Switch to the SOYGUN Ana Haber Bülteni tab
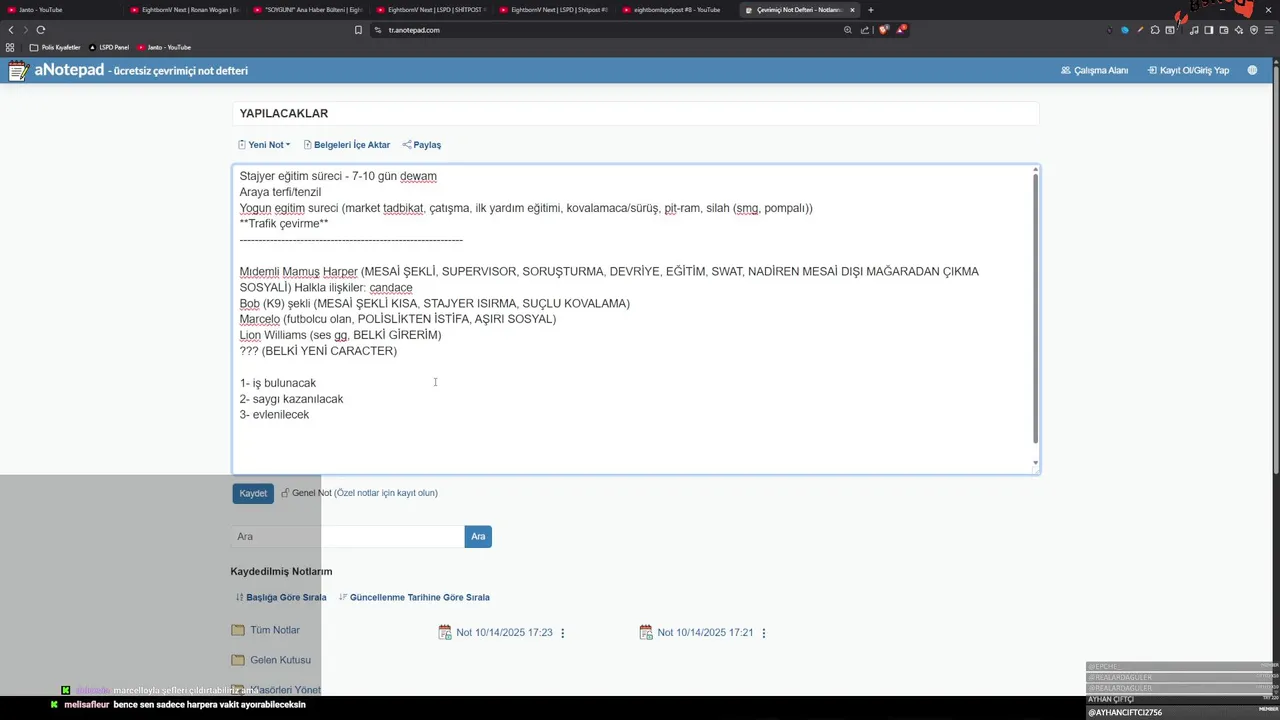Viewport: 1280px width, 720px height. 308,10
